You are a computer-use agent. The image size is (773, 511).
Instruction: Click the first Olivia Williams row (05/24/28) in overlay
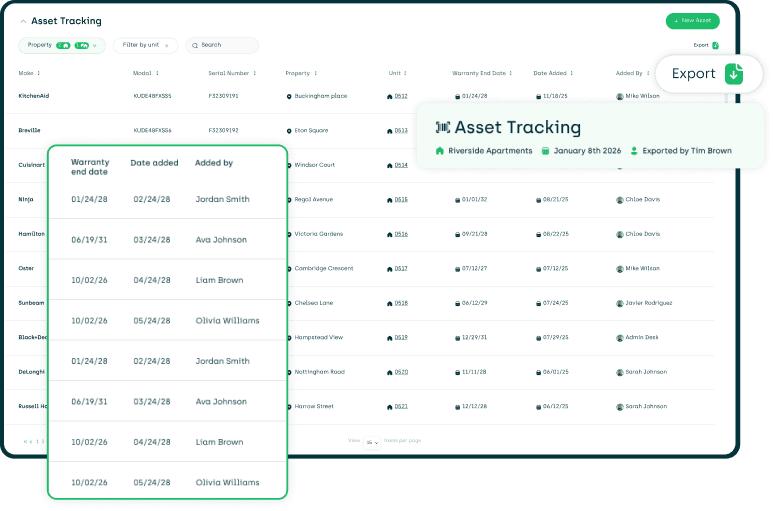coord(168,321)
